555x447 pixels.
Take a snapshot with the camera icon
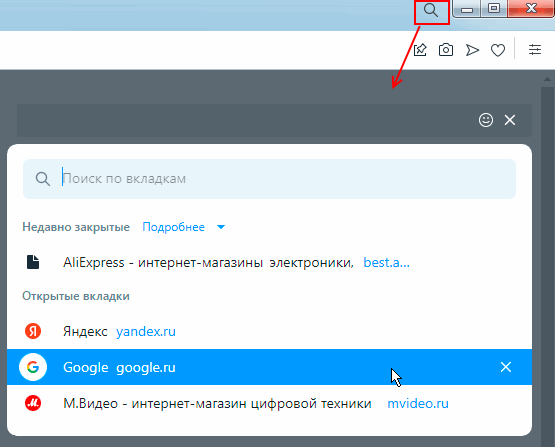446,50
